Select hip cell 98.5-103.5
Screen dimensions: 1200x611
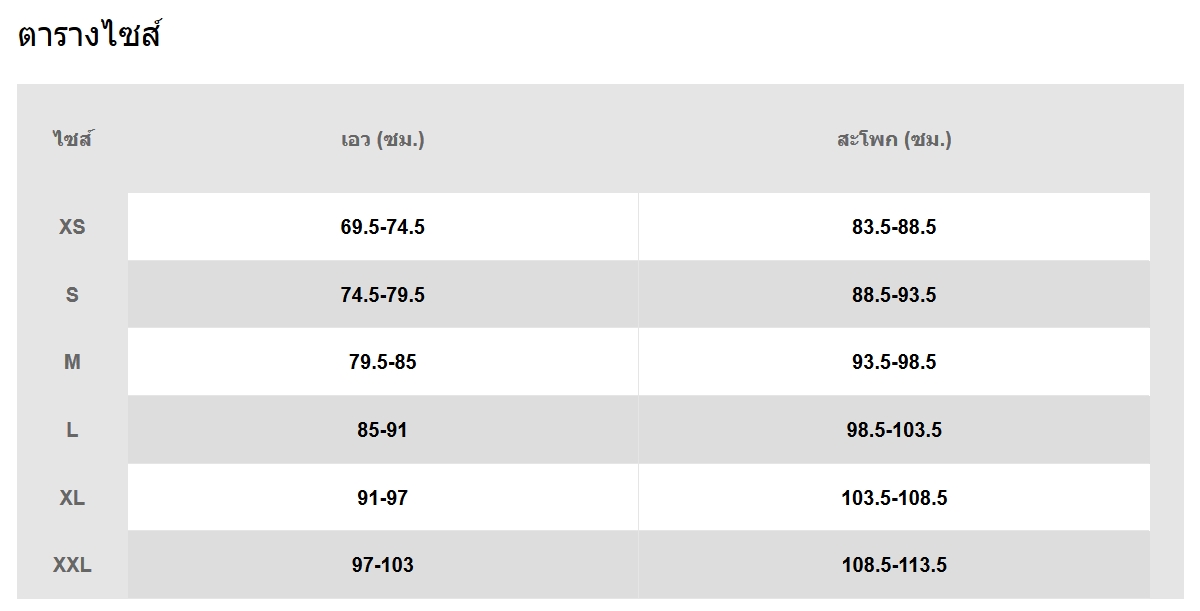pos(893,430)
